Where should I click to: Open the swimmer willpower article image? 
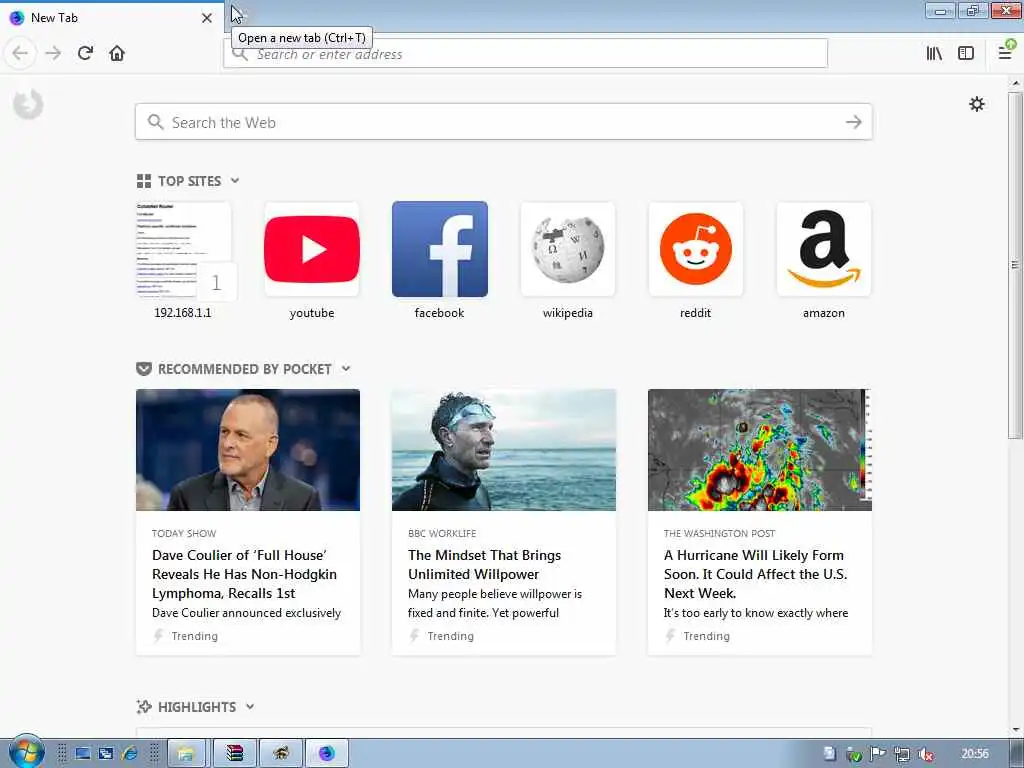tap(504, 450)
